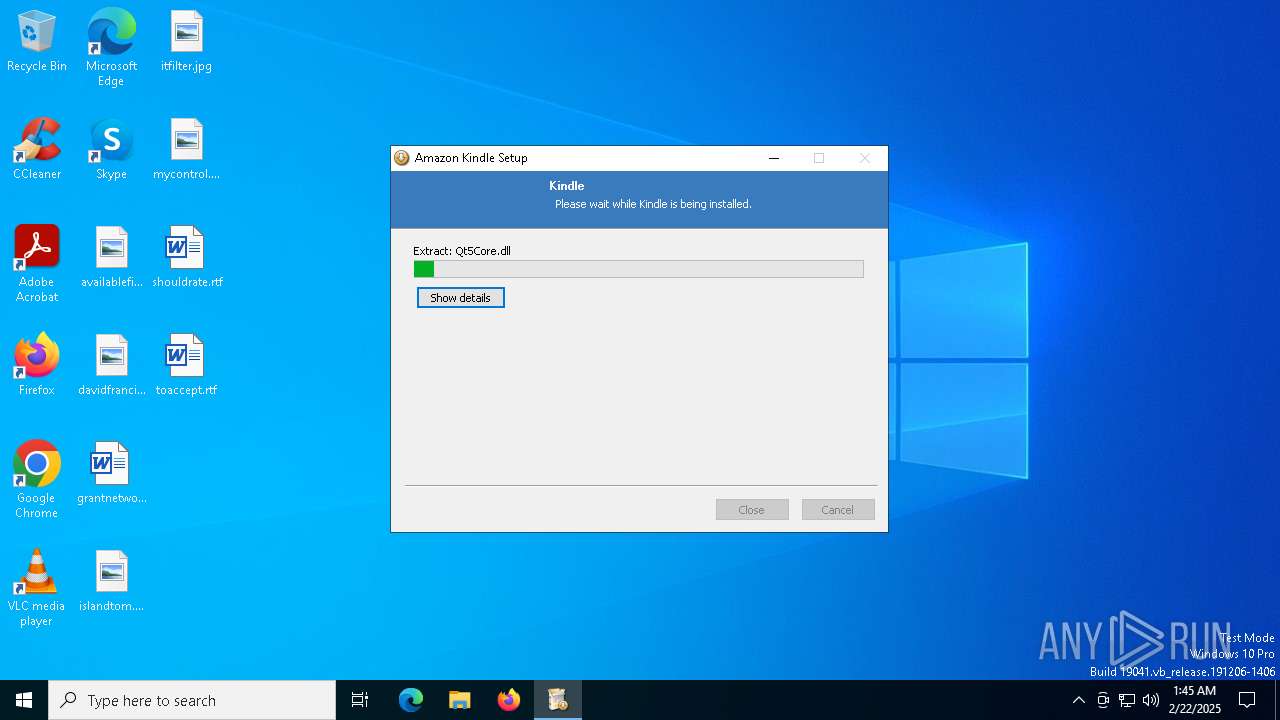This screenshot has width=1280, height=720.
Task: Open the Action Center notifications
Action: (1247, 700)
